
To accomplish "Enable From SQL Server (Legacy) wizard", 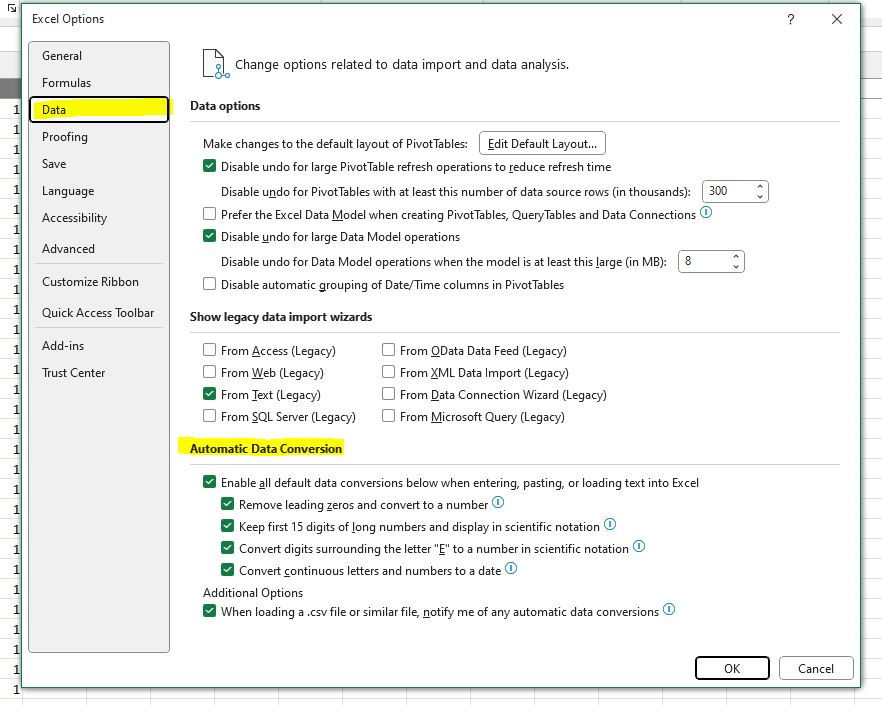I will pos(209,416).
